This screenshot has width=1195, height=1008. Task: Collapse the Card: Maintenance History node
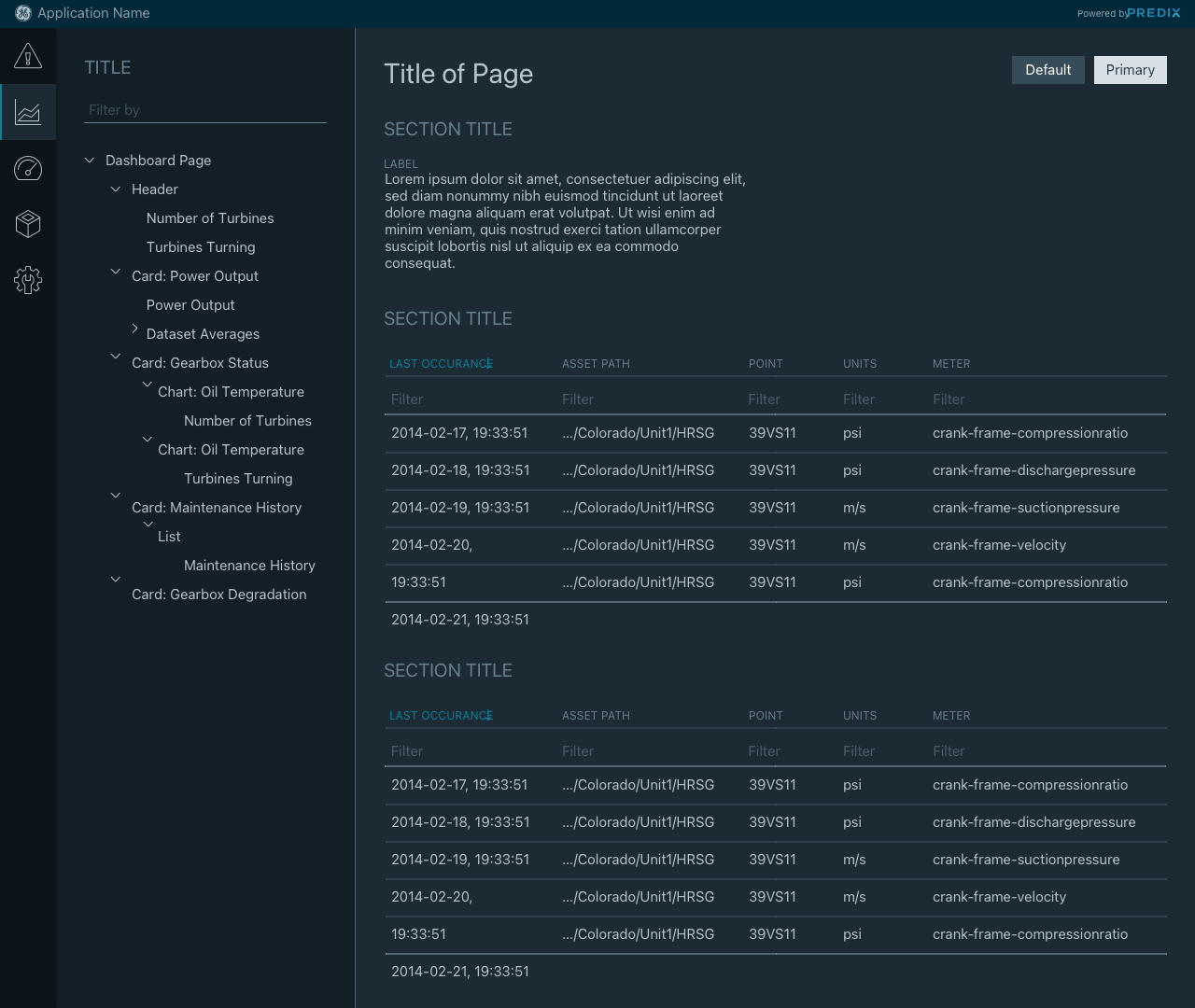click(x=116, y=496)
